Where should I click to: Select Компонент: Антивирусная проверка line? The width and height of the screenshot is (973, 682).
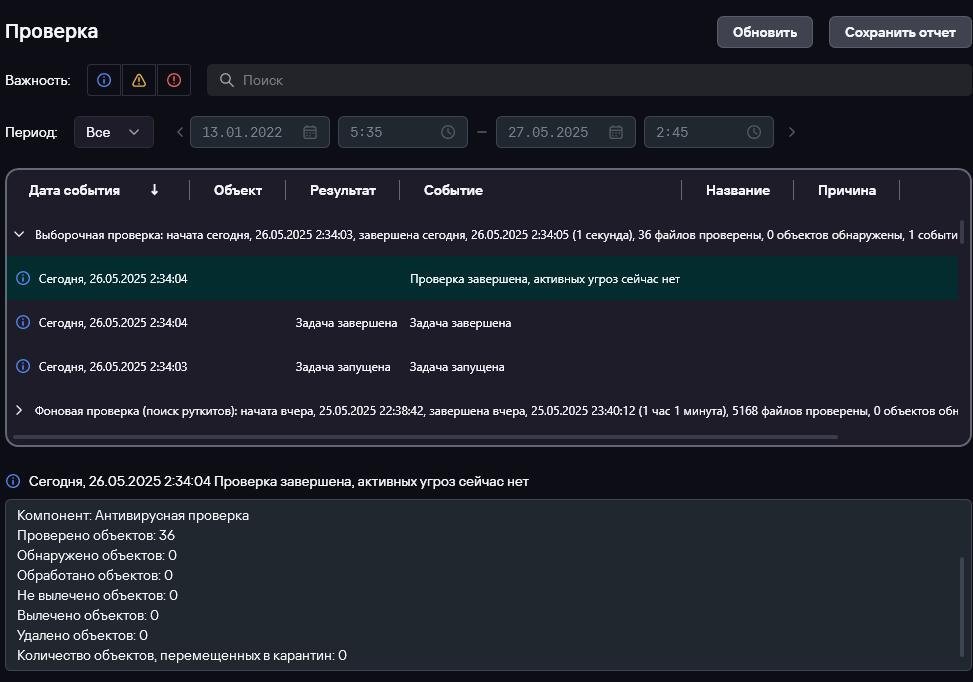133,516
